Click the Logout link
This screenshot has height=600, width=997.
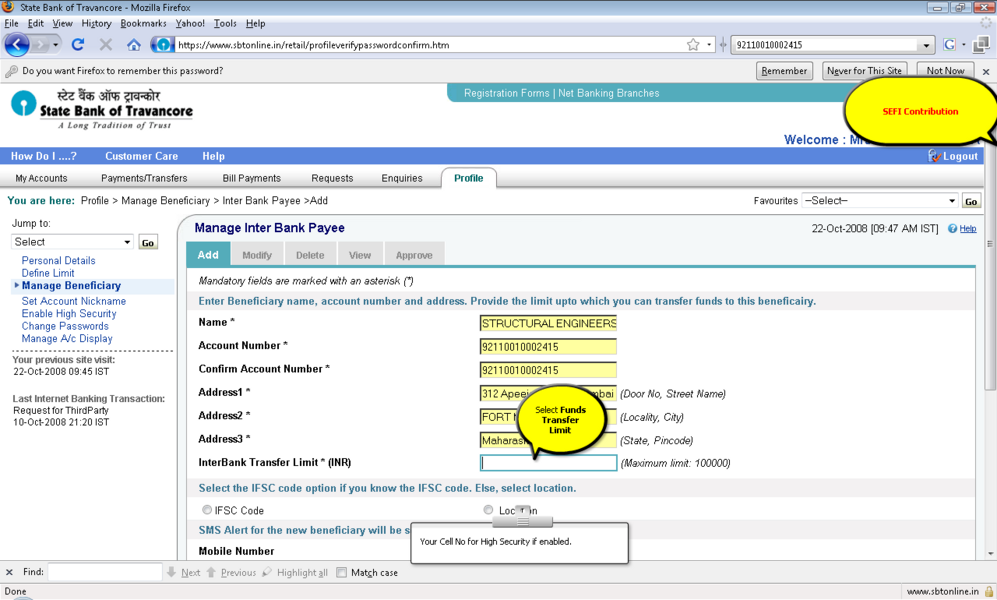[x=959, y=156]
